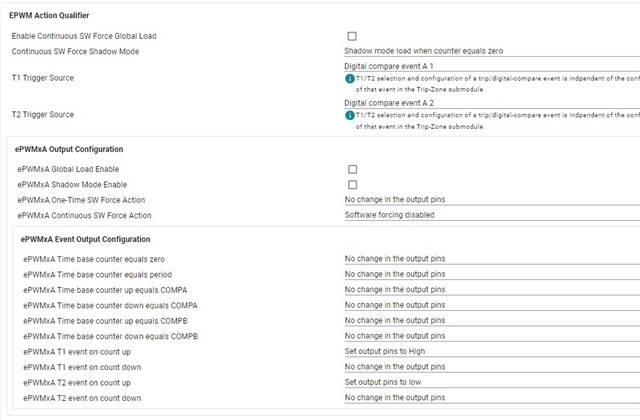Change T2 event on count up action
The width and height of the screenshot is (640, 420).
(x=490, y=382)
